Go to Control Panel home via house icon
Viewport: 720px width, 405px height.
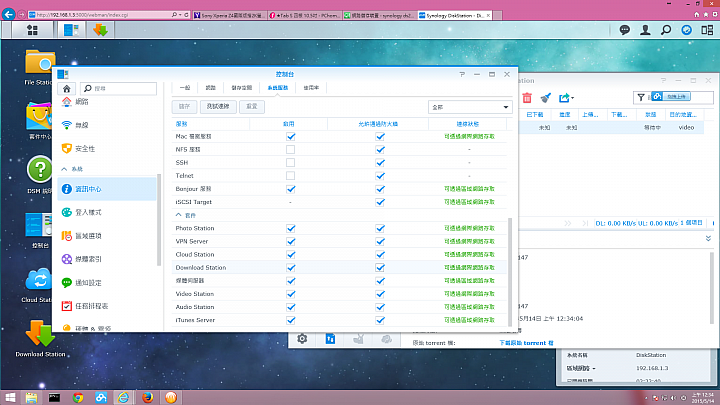pyautogui.click(x=67, y=88)
